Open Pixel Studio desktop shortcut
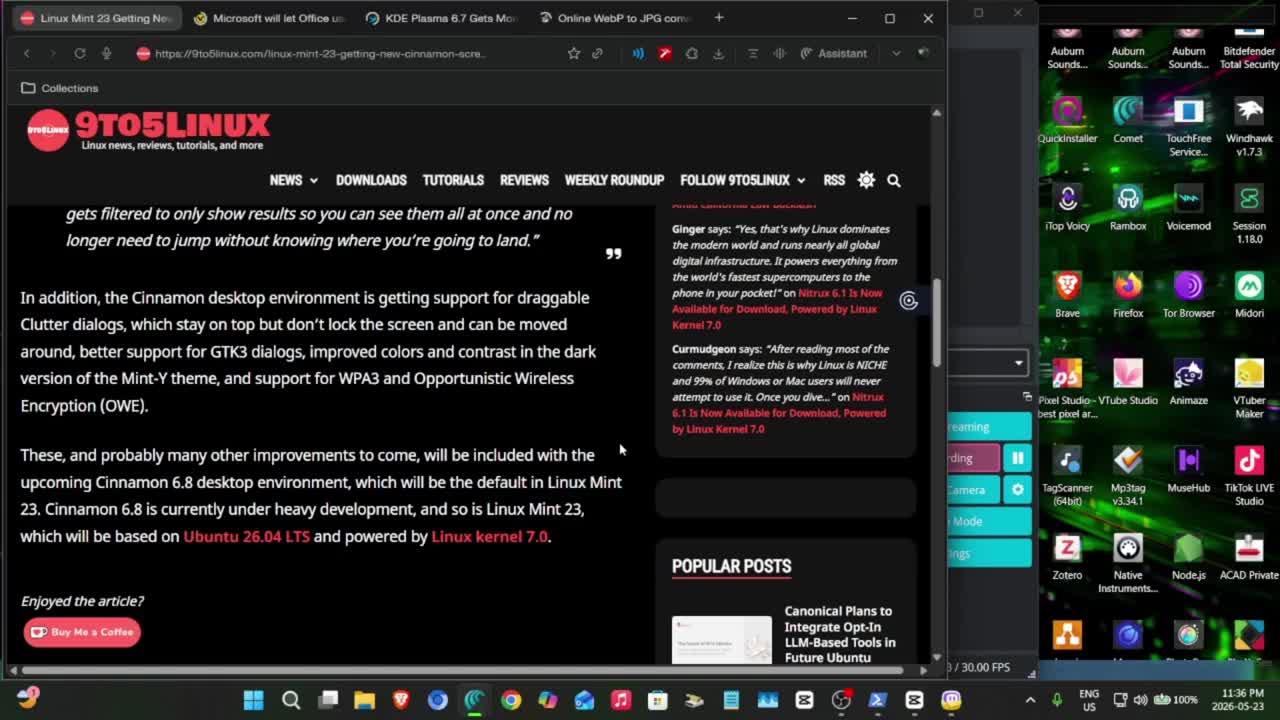This screenshot has height=720, width=1280. pyautogui.click(x=1067, y=388)
